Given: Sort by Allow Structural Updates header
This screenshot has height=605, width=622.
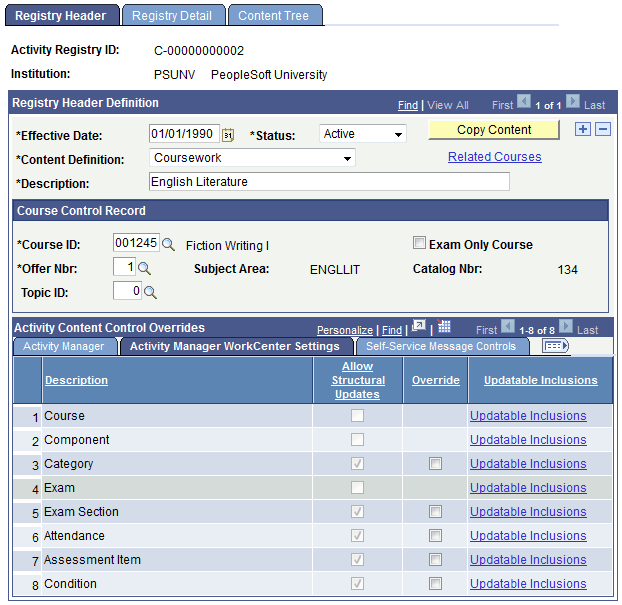Looking at the screenshot, I should 358,380.
